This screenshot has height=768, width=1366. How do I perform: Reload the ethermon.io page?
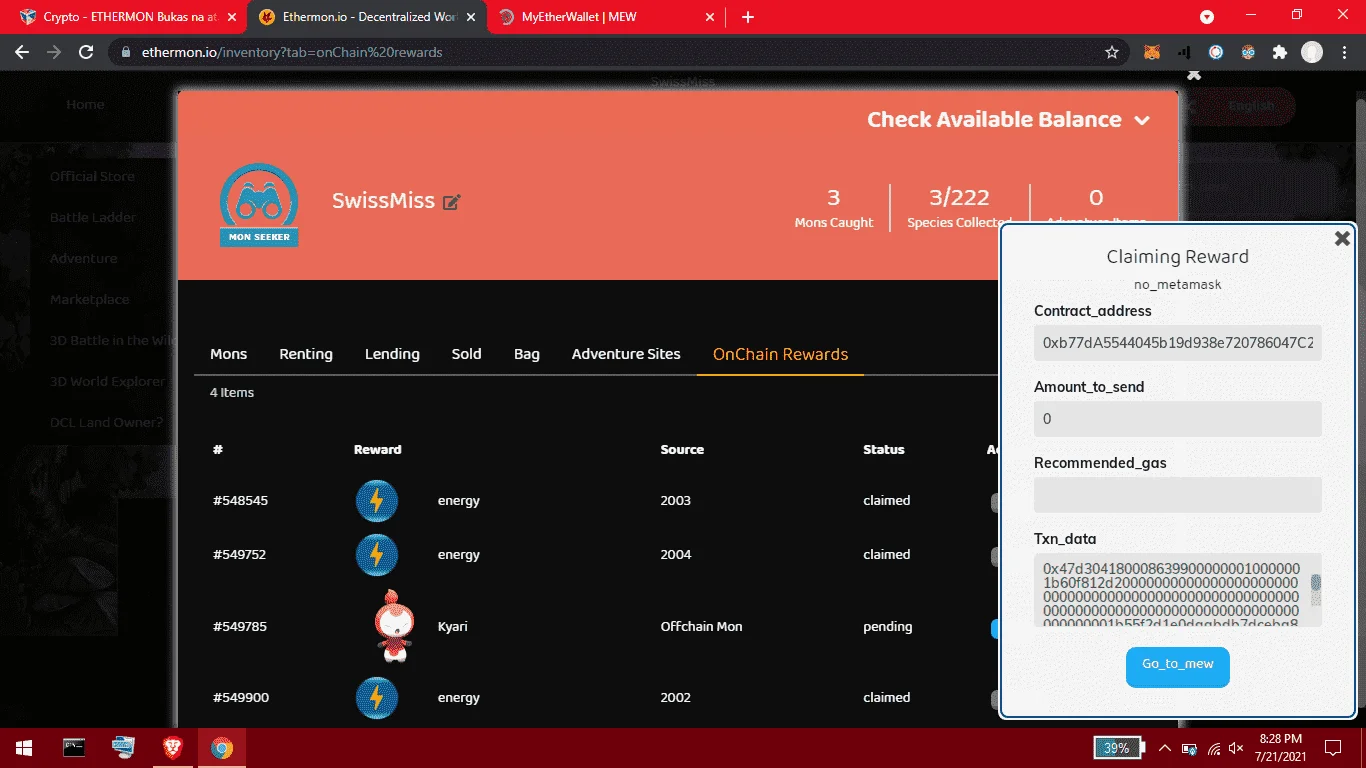[x=87, y=52]
